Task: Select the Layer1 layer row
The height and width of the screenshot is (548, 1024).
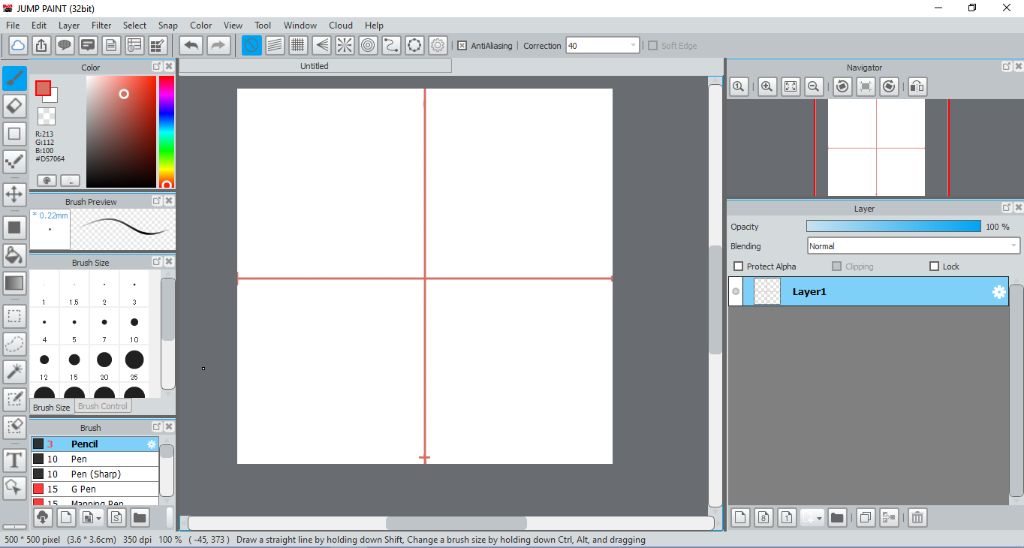Action: click(869, 291)
